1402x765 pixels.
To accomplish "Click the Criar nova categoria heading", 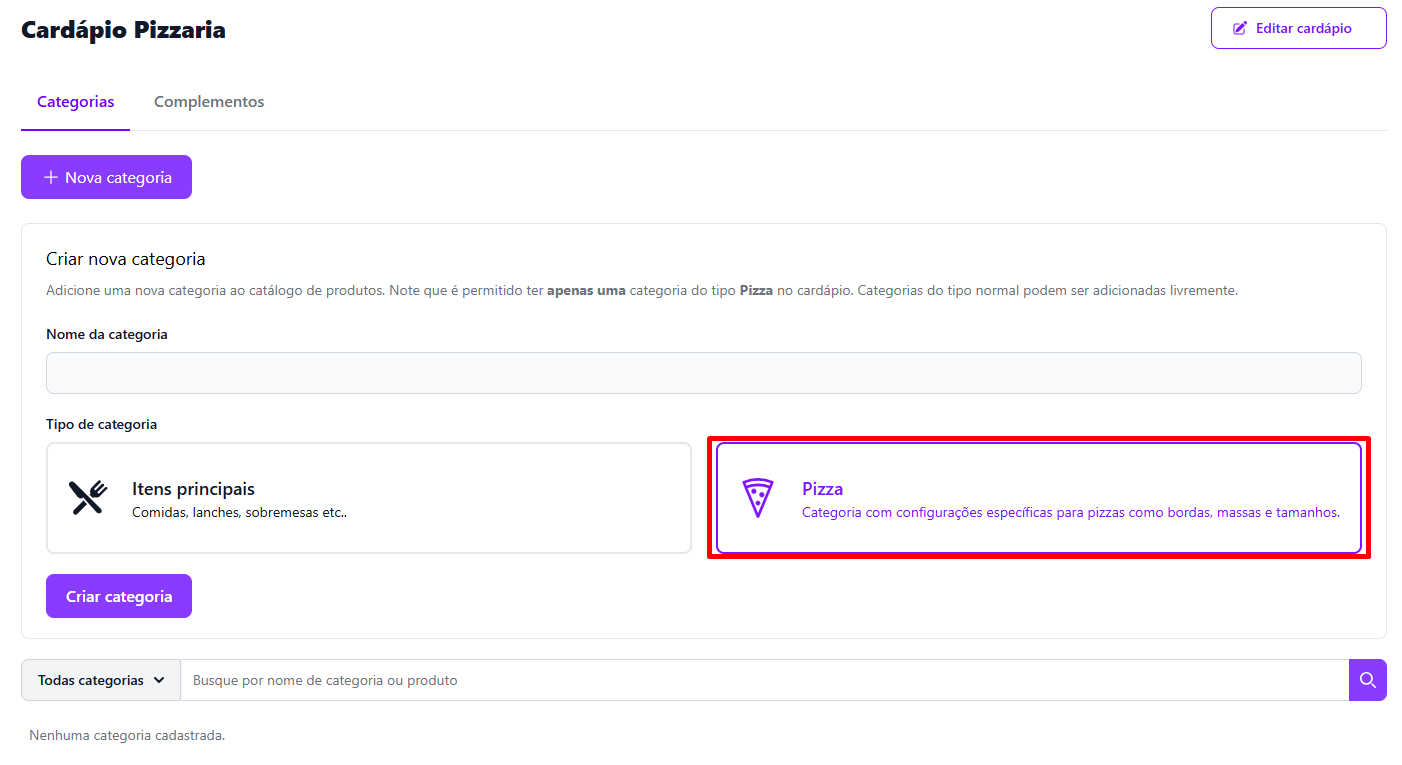I will coord(126,259).
